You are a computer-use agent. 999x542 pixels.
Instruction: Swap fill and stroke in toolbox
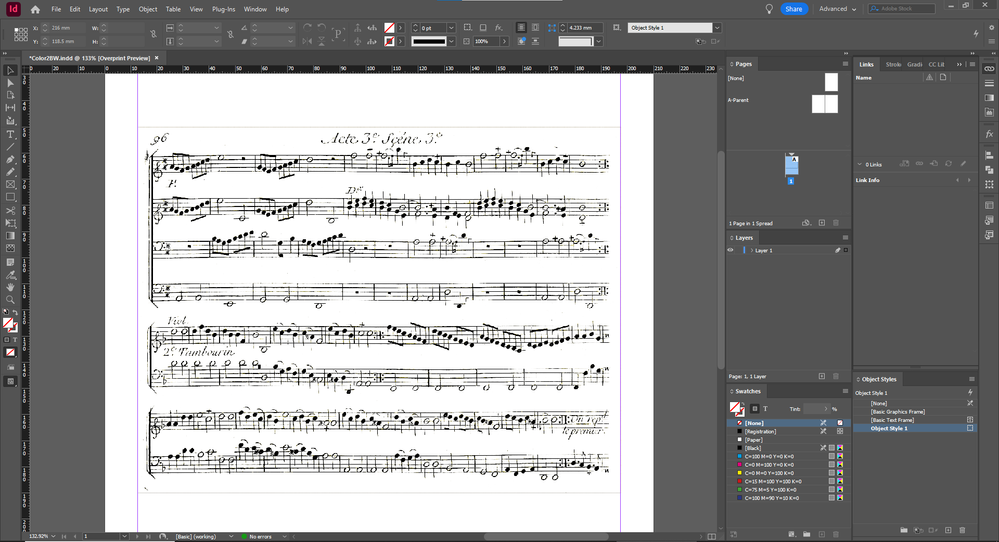coord(15,312)
